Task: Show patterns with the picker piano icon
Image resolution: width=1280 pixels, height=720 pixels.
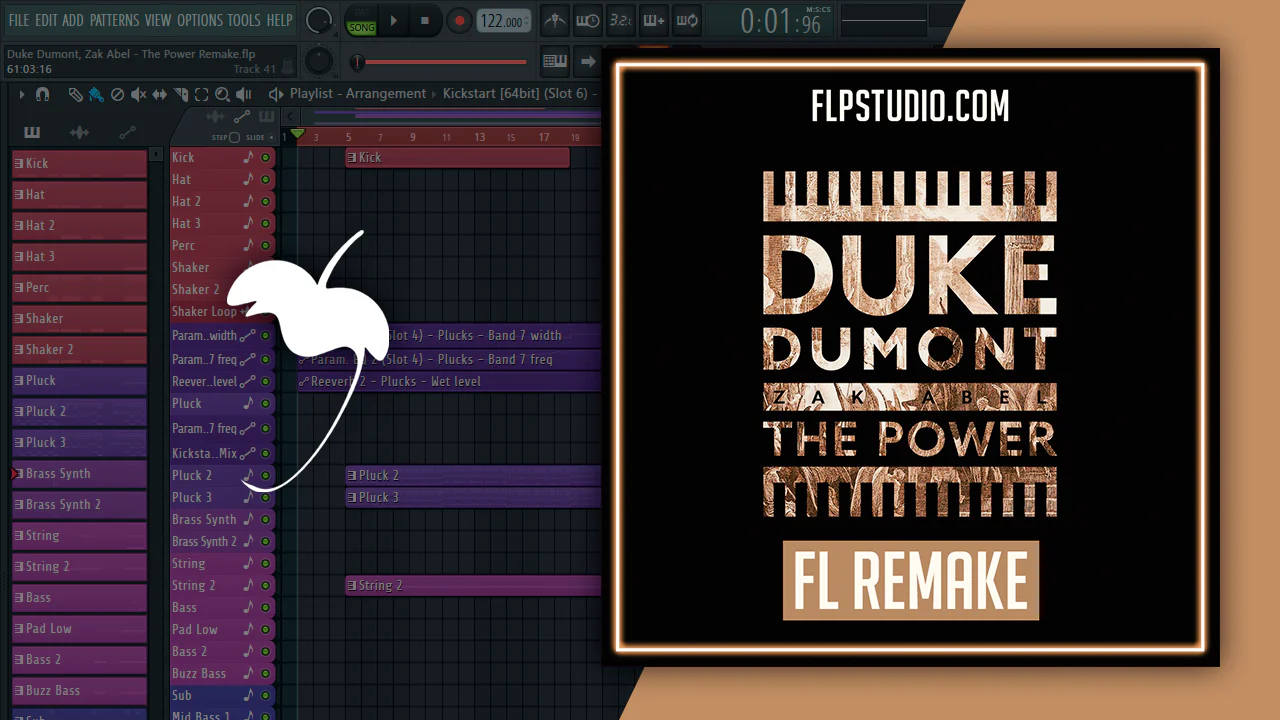Action: (32, 133)
